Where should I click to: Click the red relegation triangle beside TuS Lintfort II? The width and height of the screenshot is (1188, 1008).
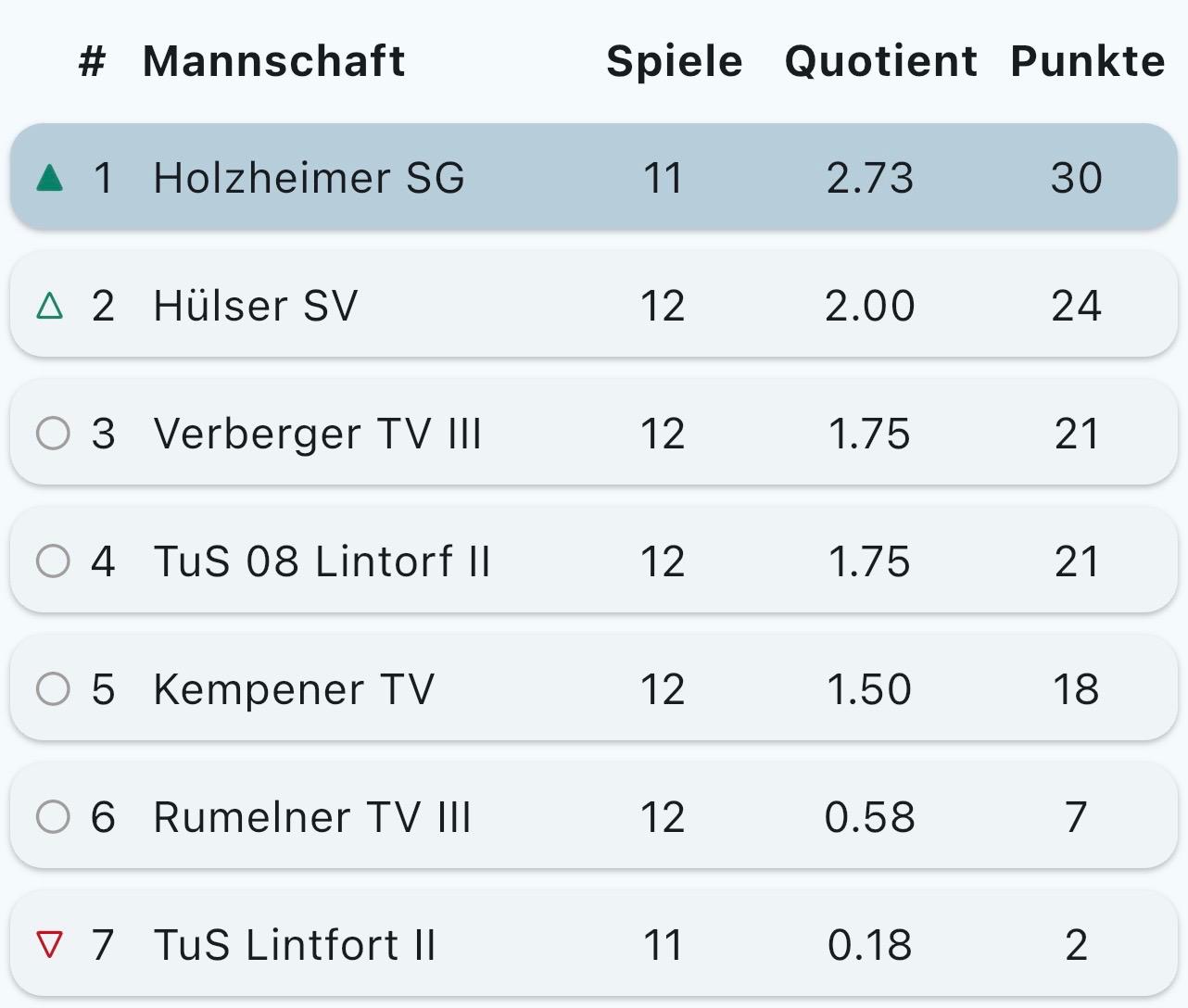(x=50, y=944)
